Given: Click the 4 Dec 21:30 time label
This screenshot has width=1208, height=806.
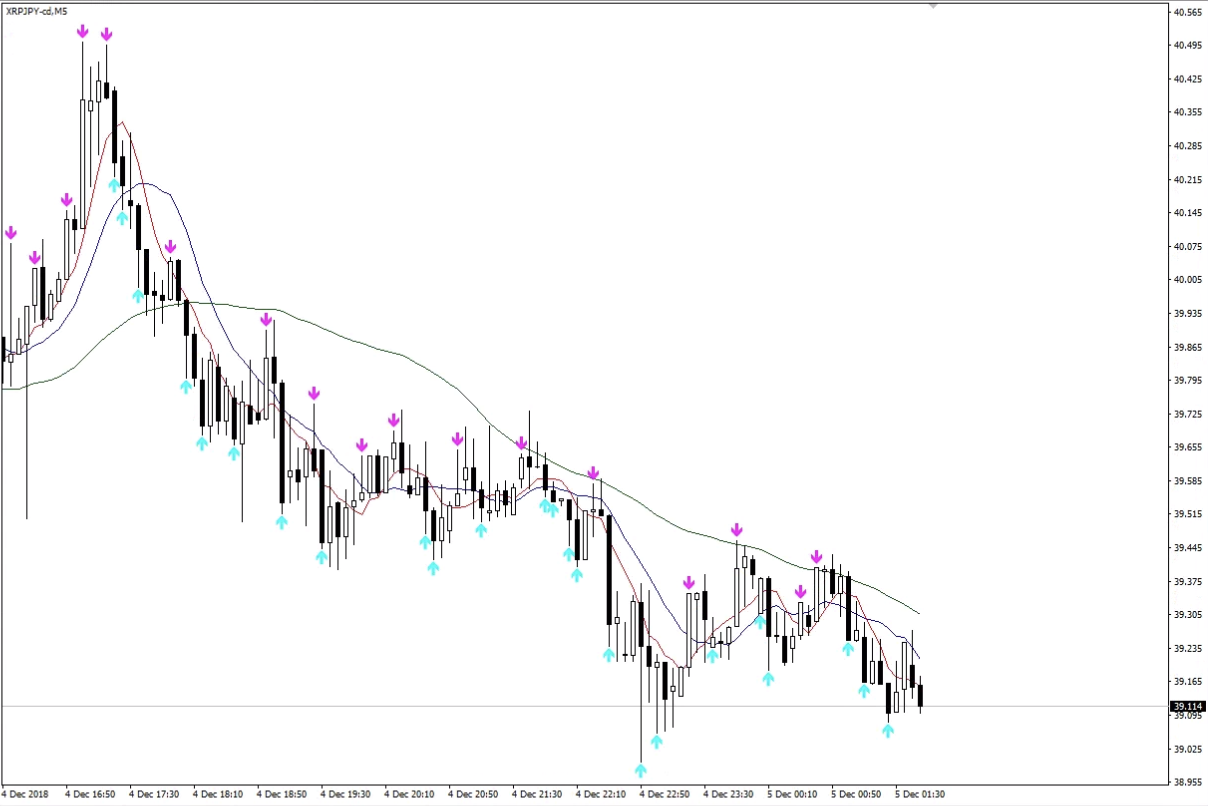Looking at the screenshot, I should 537,795.
